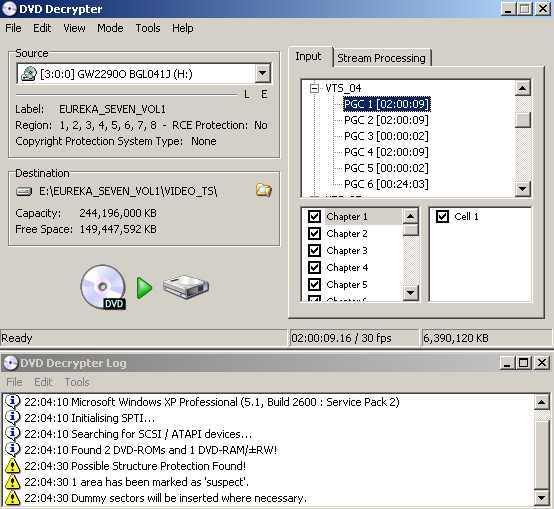
Task: Click warning icon for Dummy sectors entry
Action: pyautogui.click(x=12, y=498)
